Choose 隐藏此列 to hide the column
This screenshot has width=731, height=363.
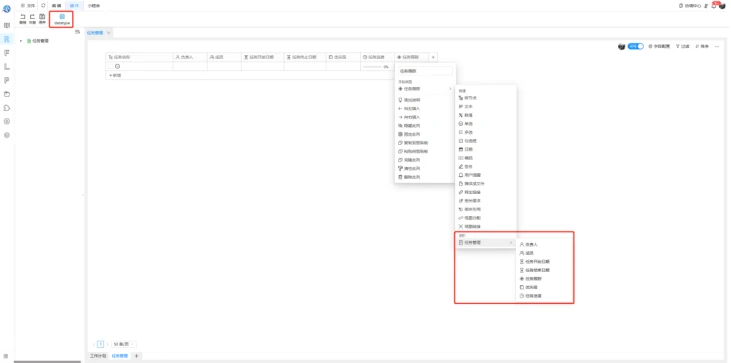pos(409,125)
